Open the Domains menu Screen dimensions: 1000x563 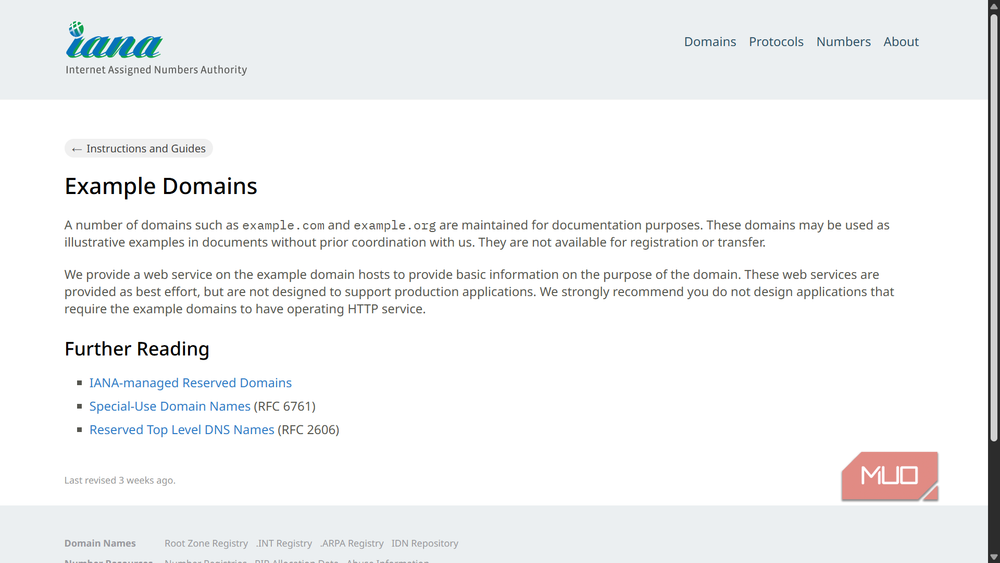pyautogui.click(x=710, y=41)
